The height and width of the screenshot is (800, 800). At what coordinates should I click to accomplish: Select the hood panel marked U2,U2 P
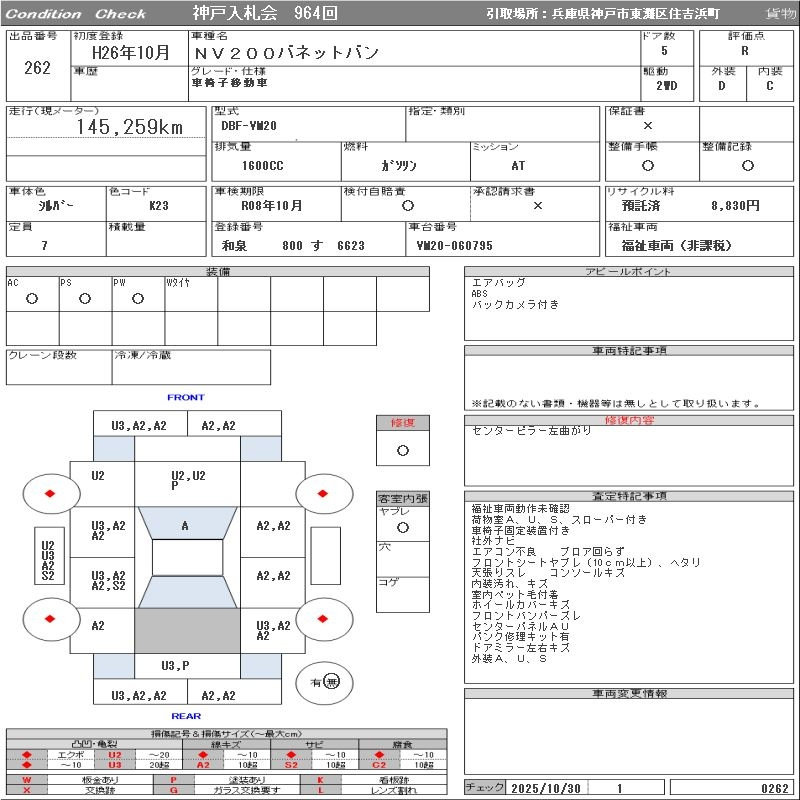click(188, 479)
